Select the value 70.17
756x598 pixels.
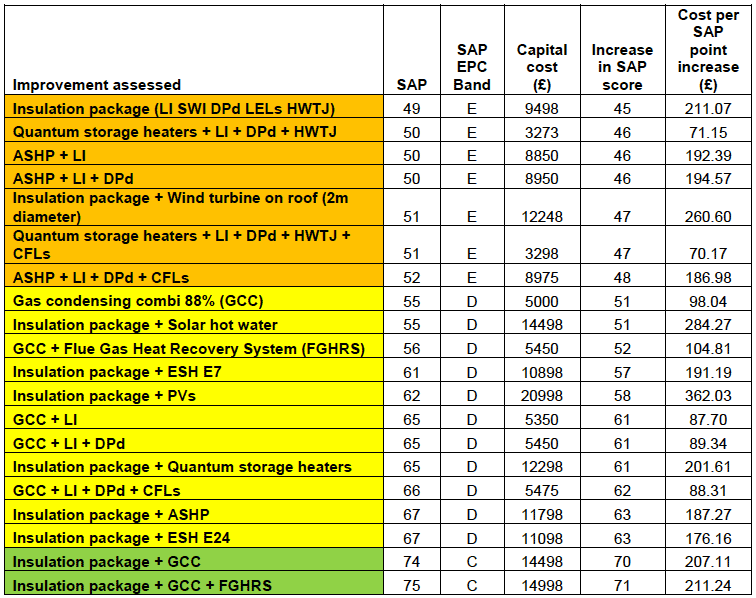click(x=708, y=254)
